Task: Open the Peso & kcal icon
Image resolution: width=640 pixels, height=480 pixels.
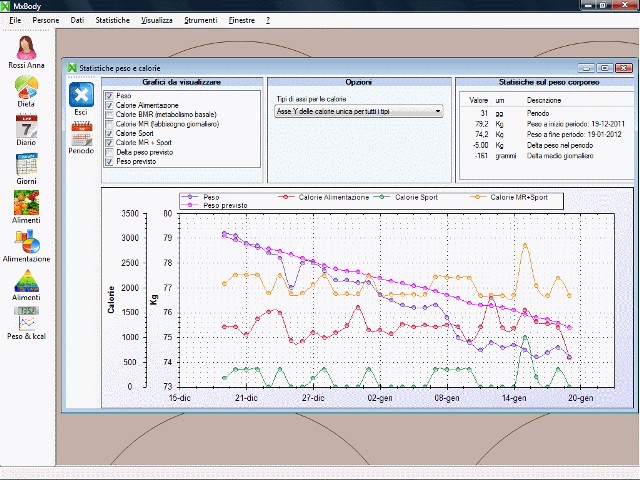Action: tap(26, 319)
